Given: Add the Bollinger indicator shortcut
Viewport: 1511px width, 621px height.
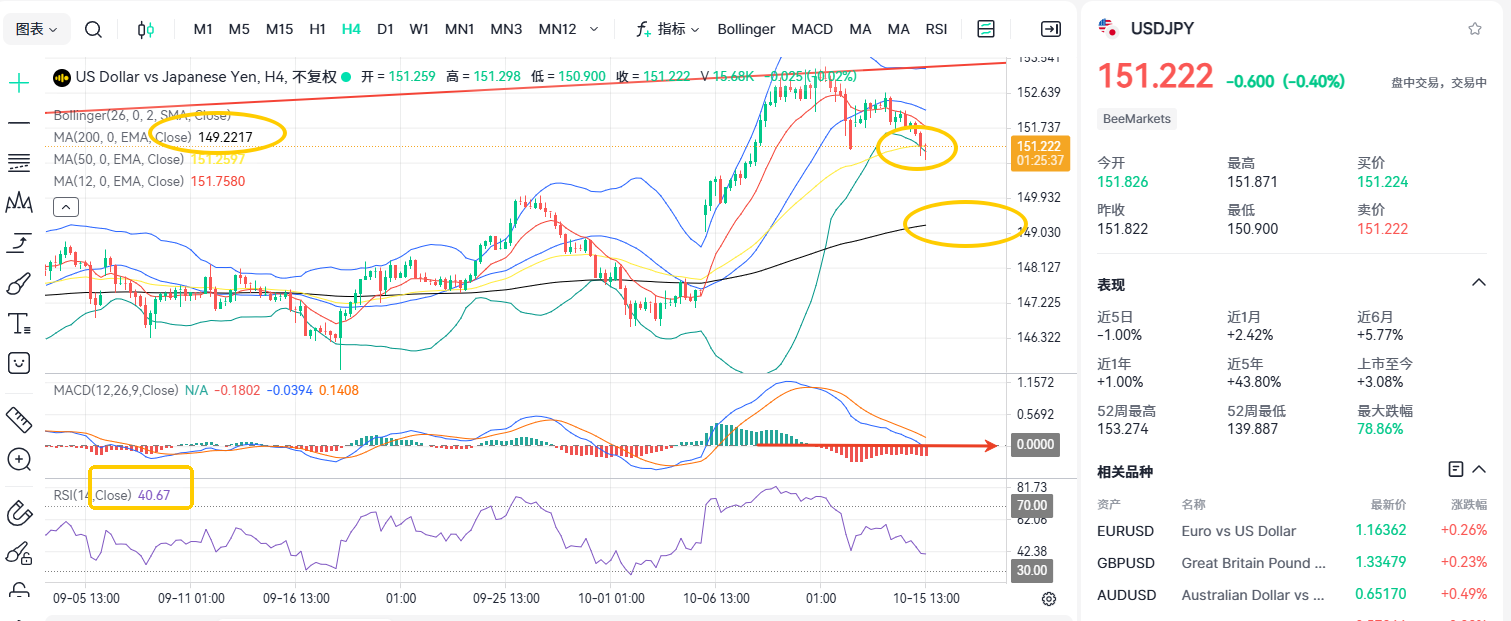Looking at the screenshot, I should click(746, 29).
